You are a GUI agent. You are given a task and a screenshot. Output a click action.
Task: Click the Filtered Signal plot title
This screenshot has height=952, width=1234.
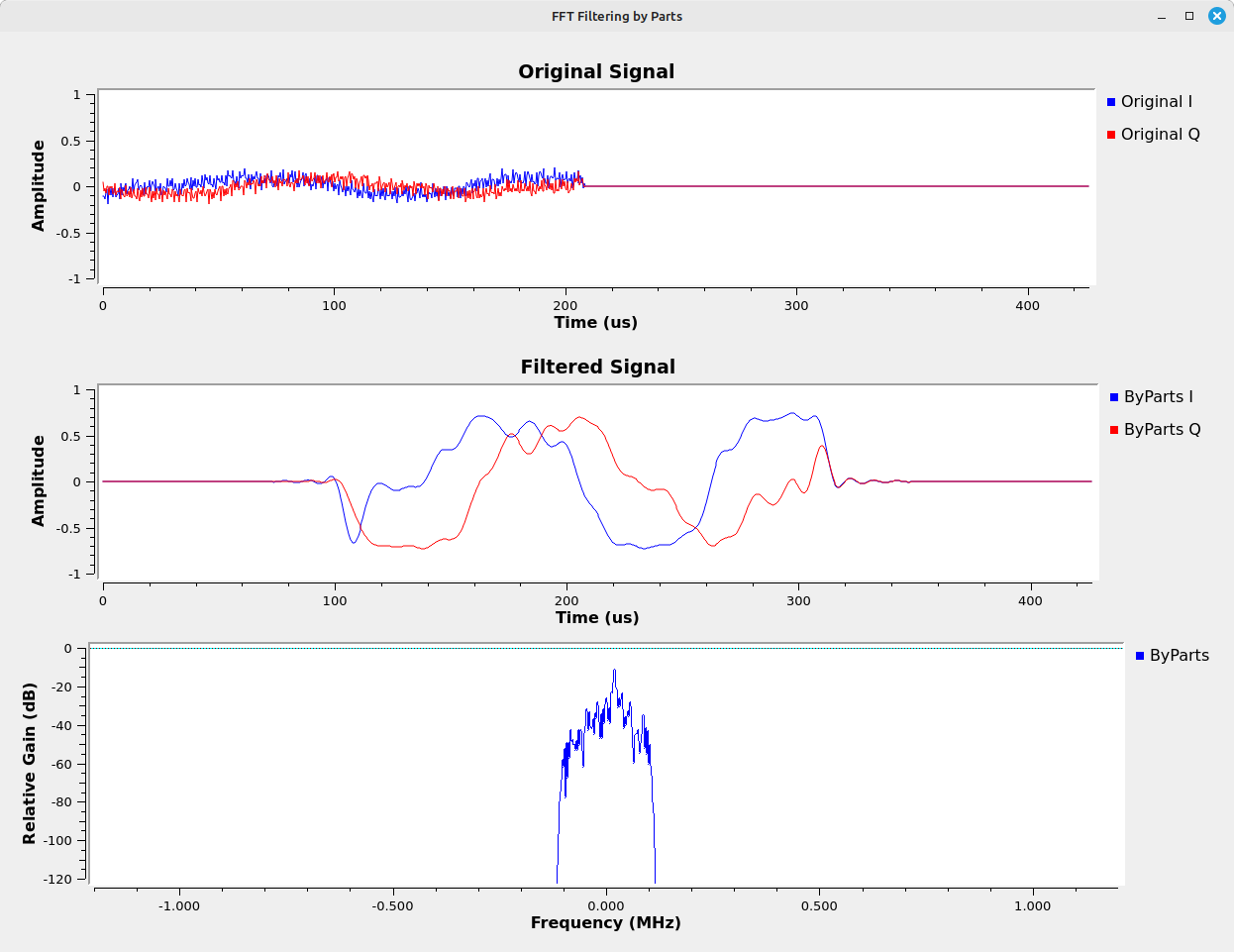coord(597,367)
